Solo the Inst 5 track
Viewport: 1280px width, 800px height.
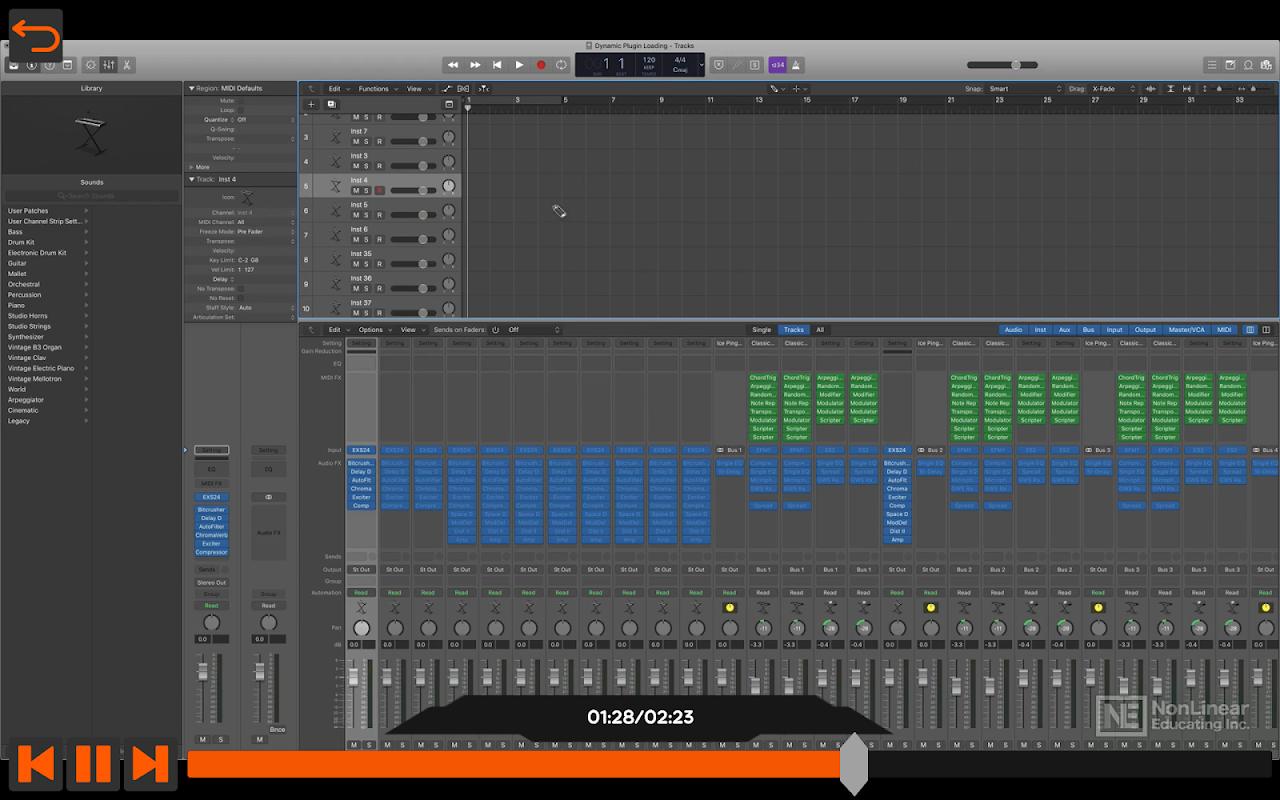366,215
